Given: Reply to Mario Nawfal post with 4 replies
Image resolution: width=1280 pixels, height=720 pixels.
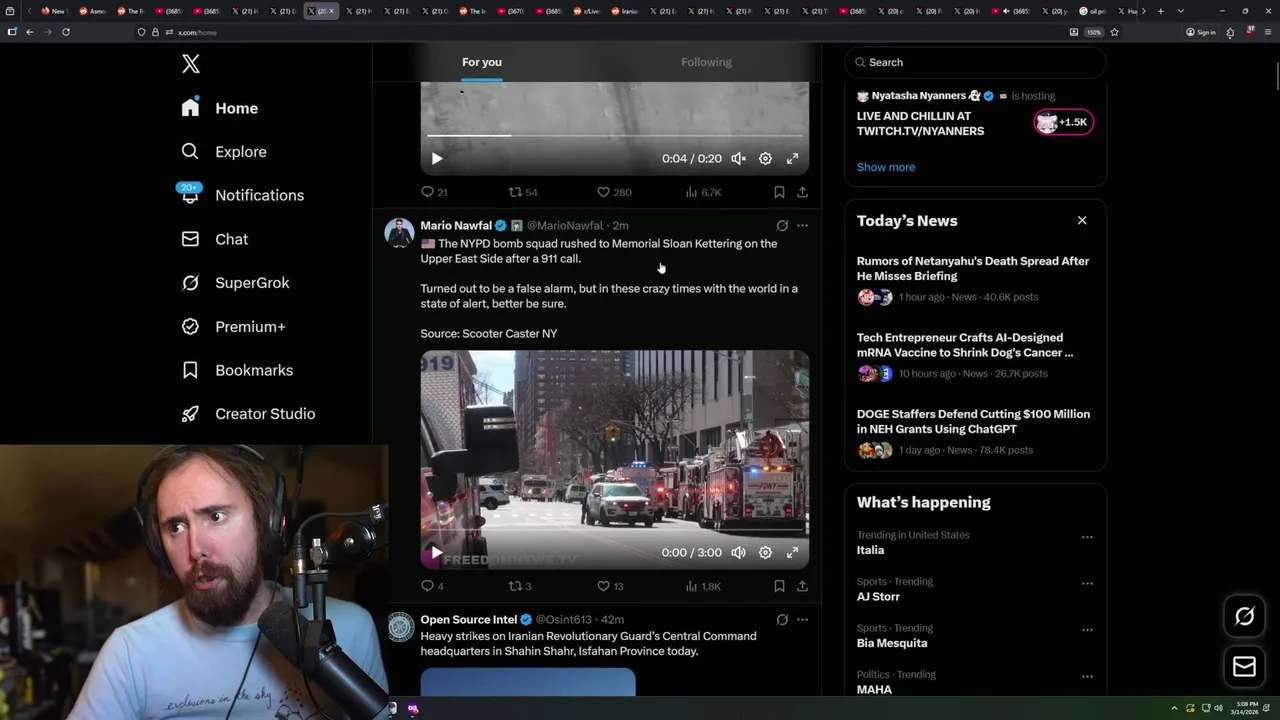Looking at the screenshot, I should pos(432,586).
